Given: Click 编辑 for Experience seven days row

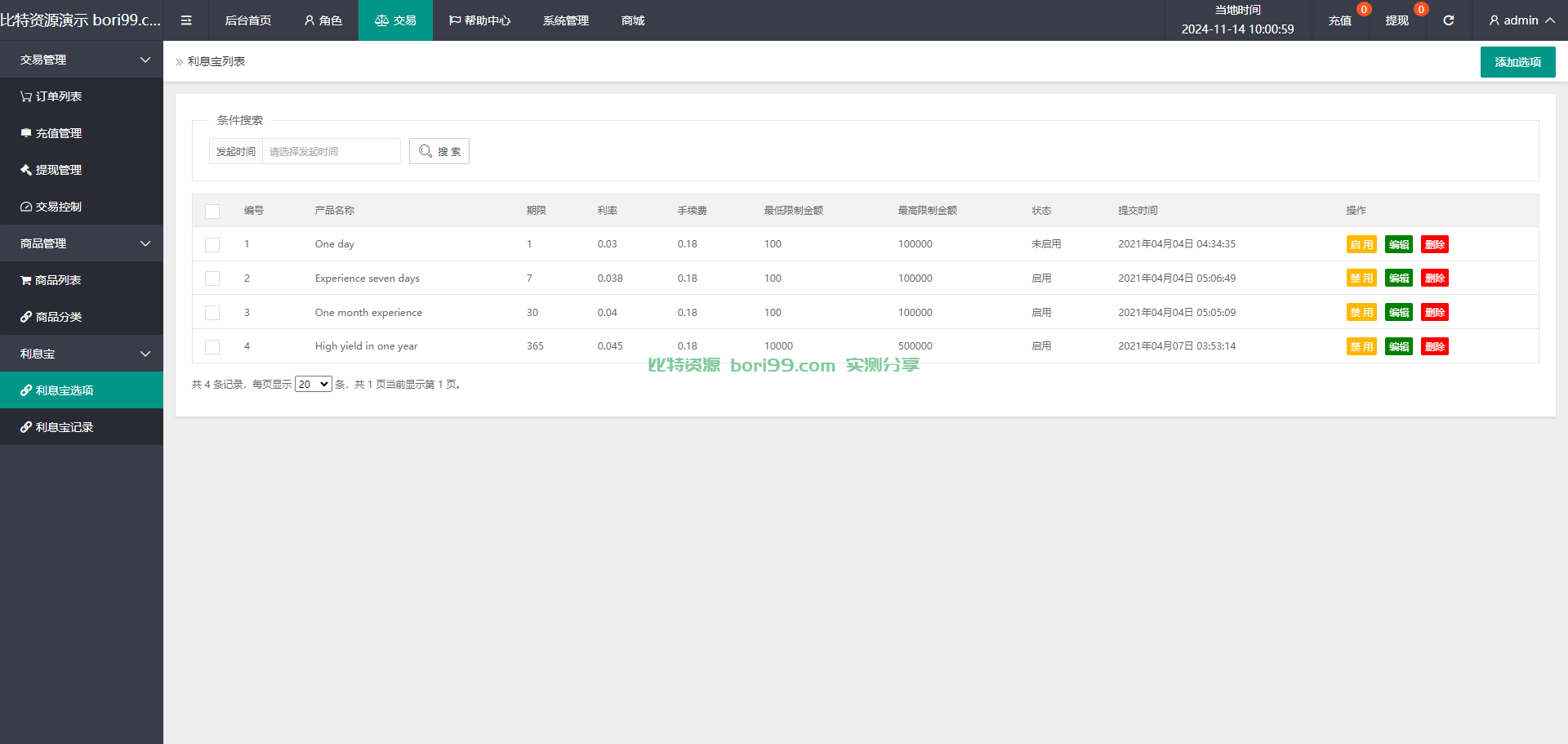Looking at the screenshot, I should click(x=1399, y=278).
